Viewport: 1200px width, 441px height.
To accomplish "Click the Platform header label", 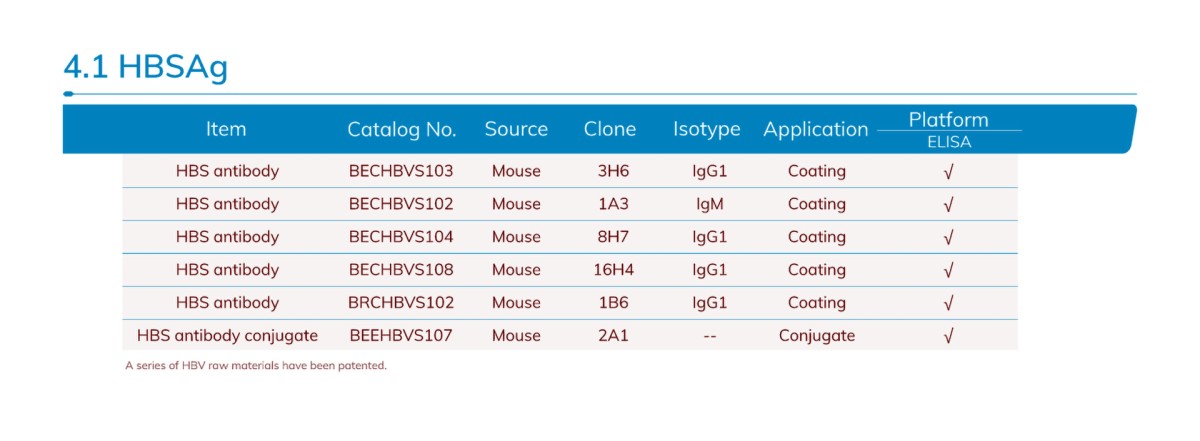I will [948, 120].
